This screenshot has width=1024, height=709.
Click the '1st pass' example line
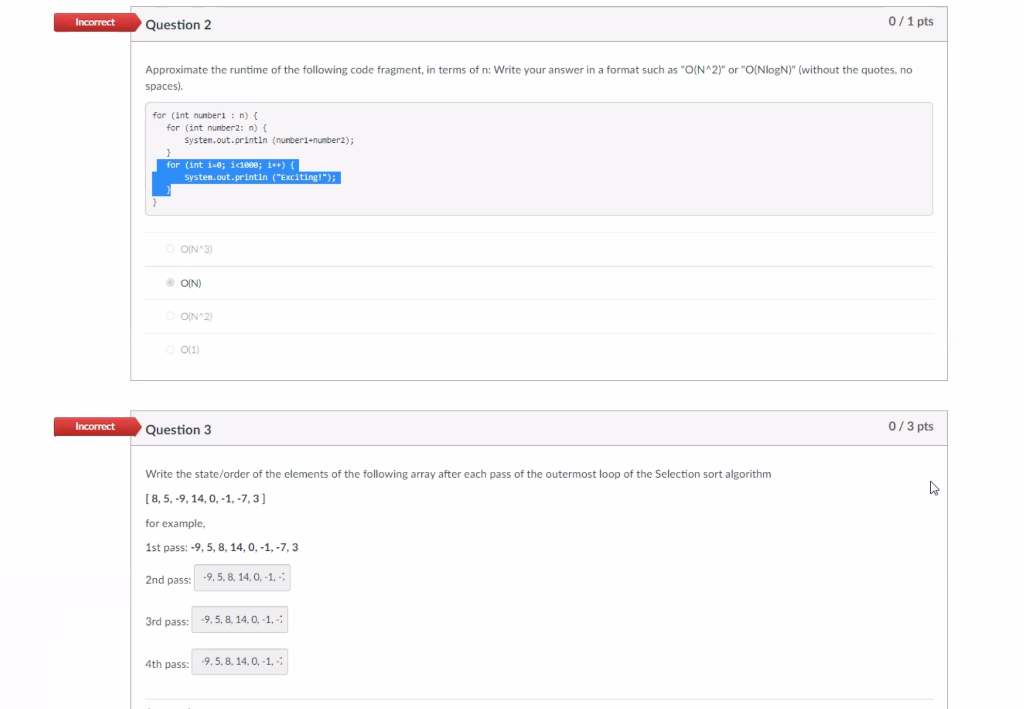(221, 548)
